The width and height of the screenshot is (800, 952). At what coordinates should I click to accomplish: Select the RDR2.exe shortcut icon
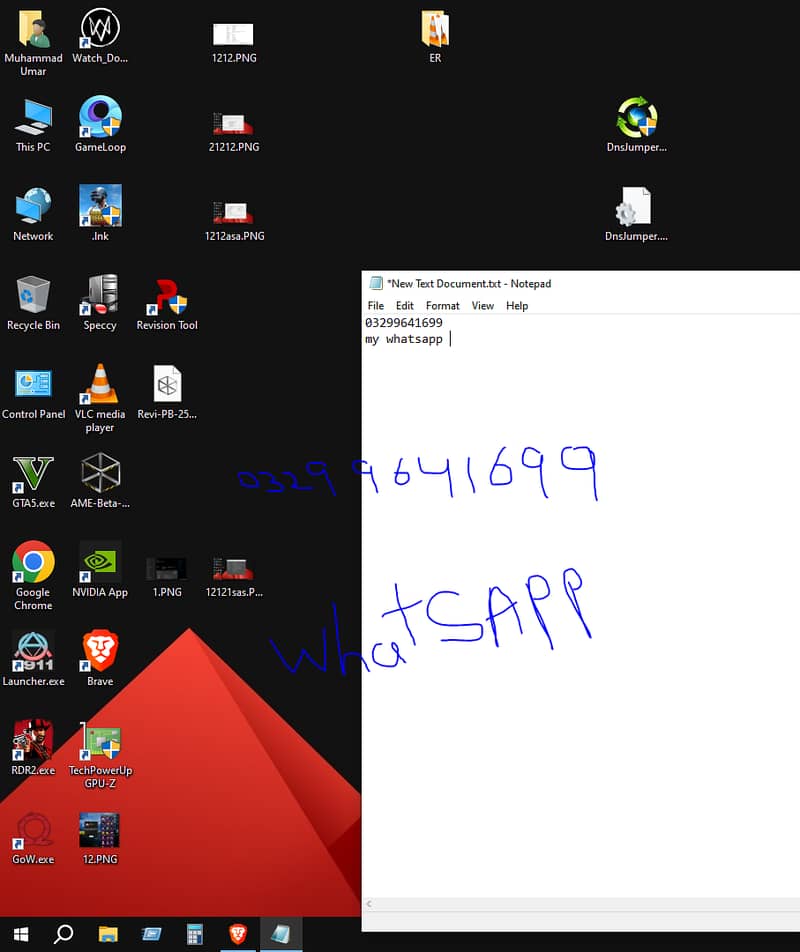[33, 742]
